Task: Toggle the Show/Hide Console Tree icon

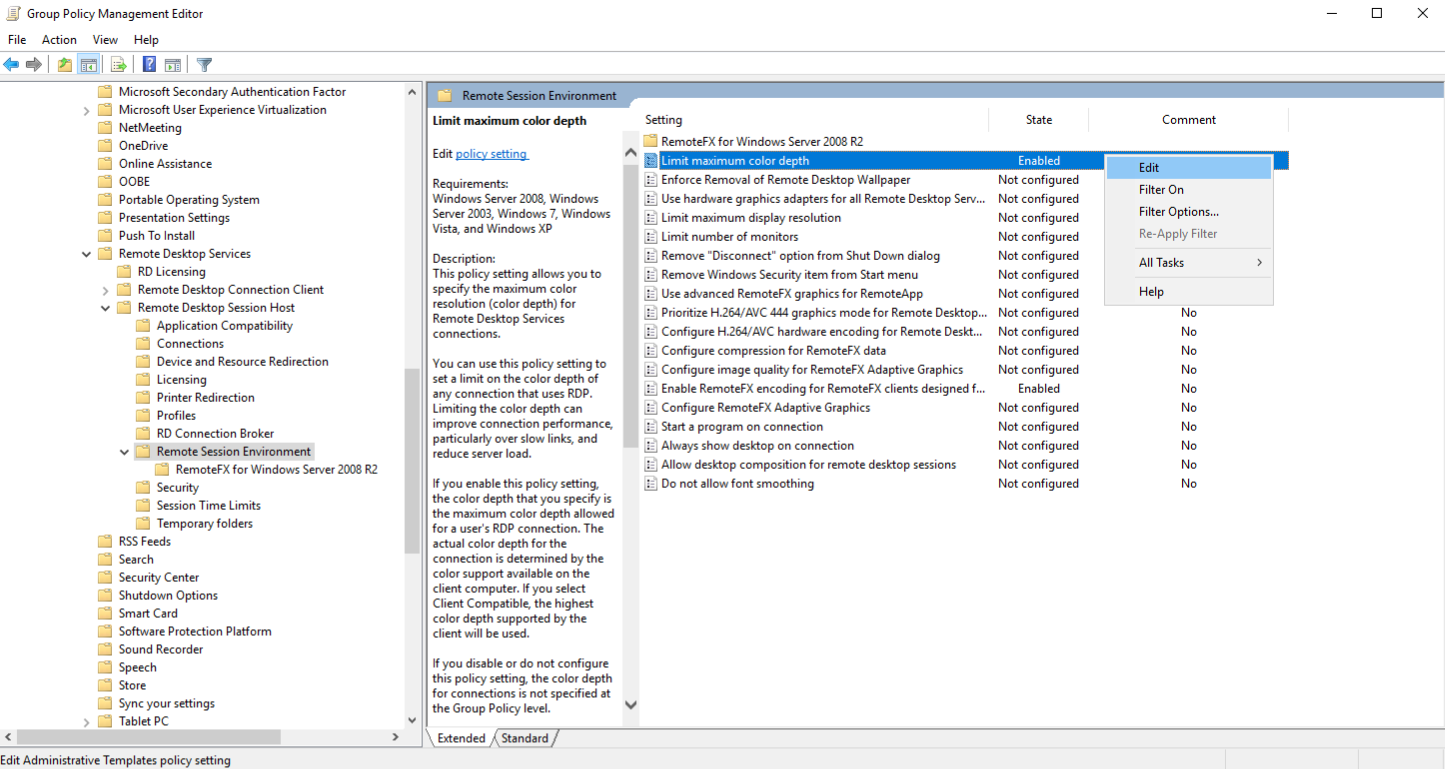Action: (x=88, y=64)
